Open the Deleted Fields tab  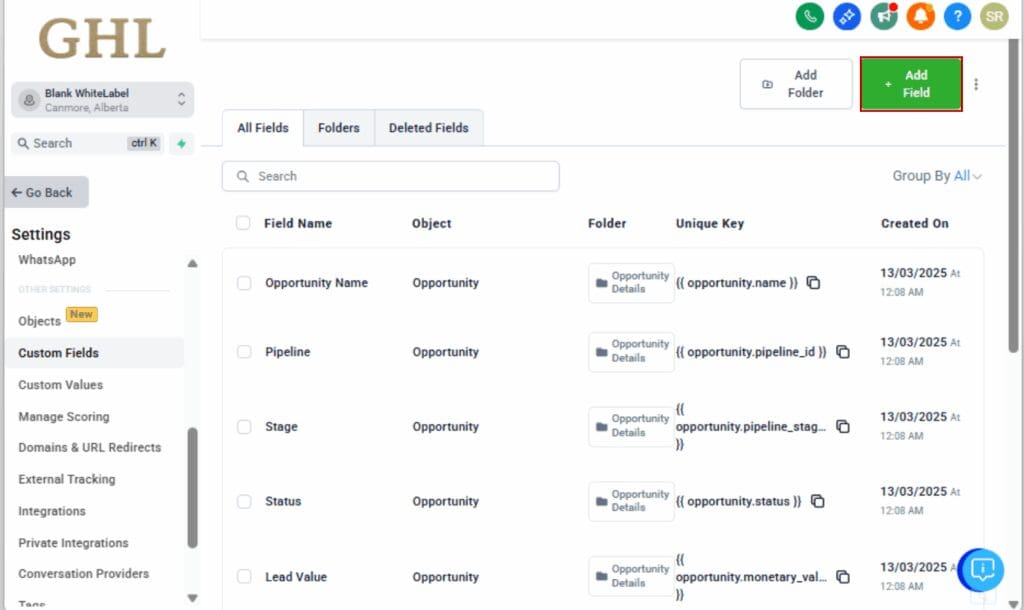click(428, 127)
